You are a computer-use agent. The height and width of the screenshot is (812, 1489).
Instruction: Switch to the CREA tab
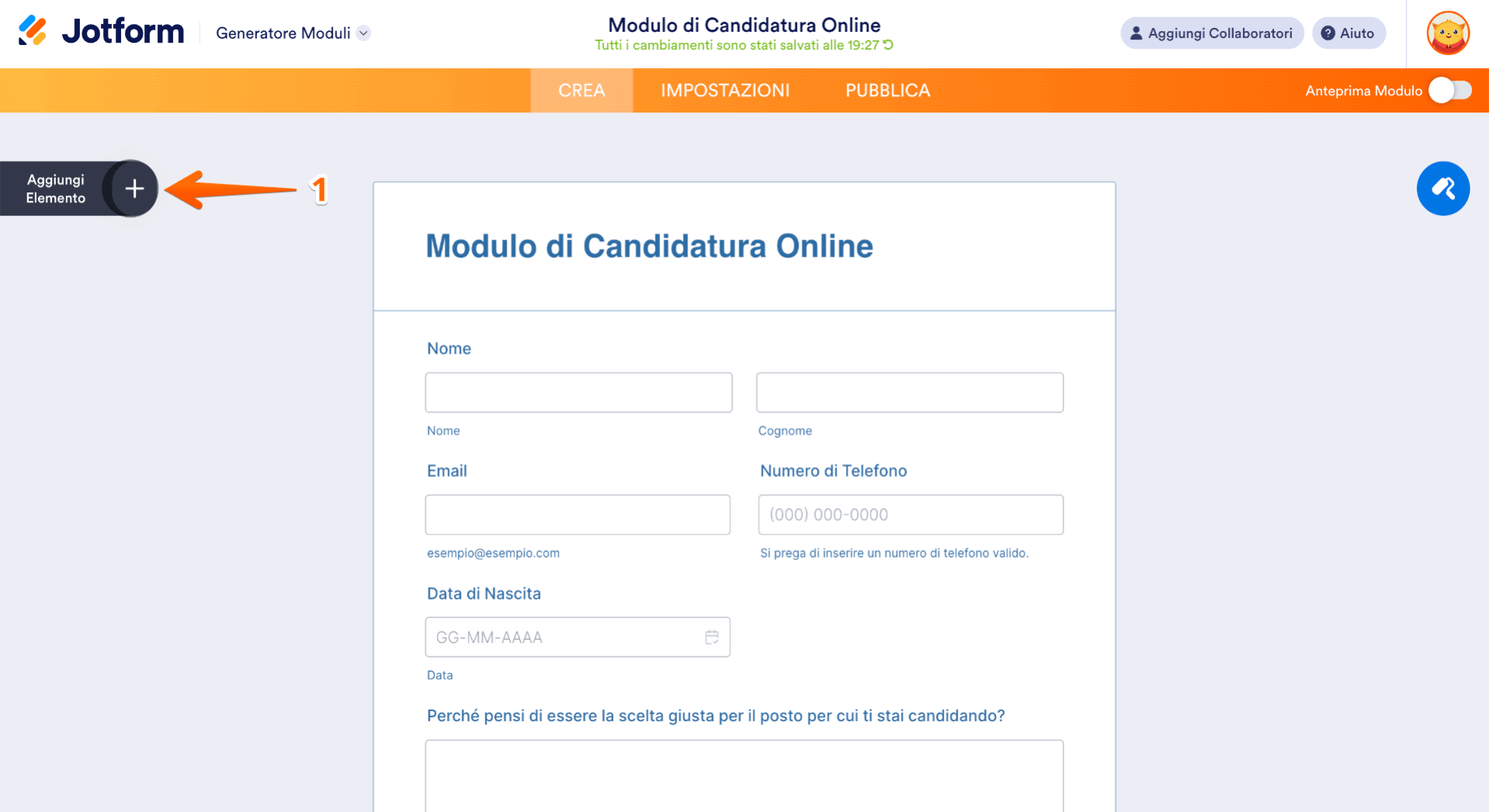click(x=581, y=90)
